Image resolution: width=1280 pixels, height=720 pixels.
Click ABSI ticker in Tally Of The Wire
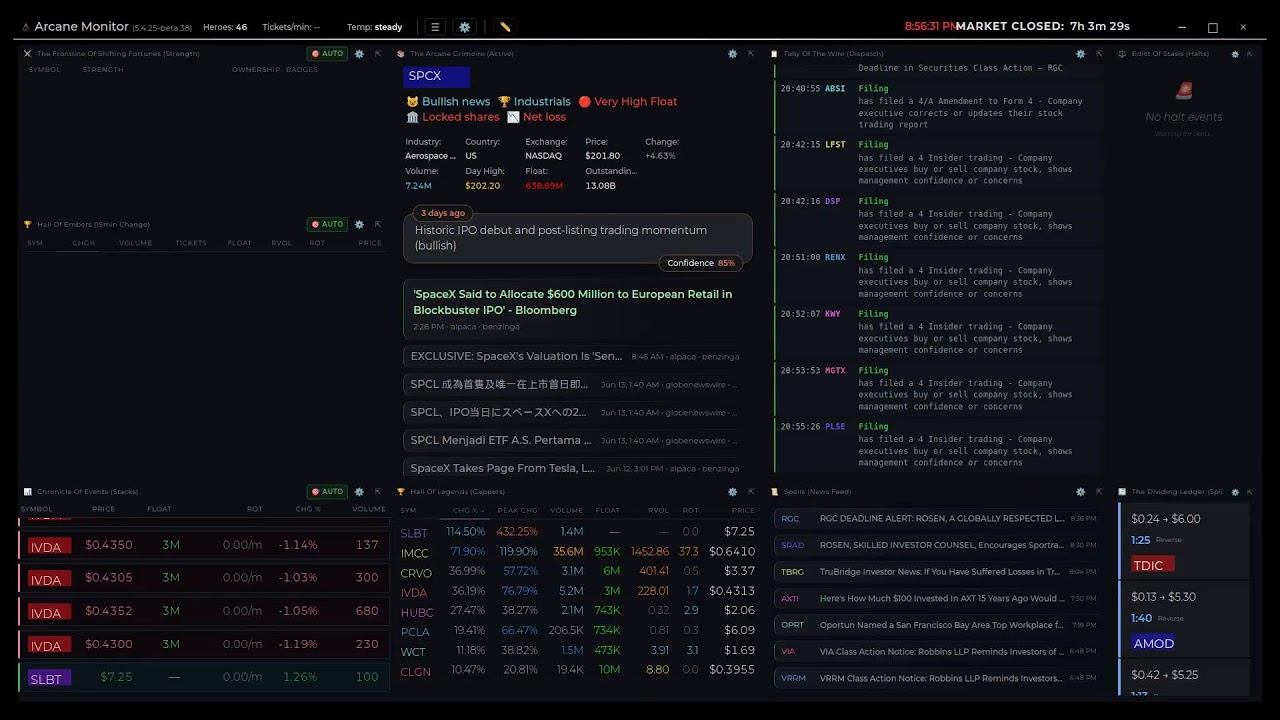(835, 89)
